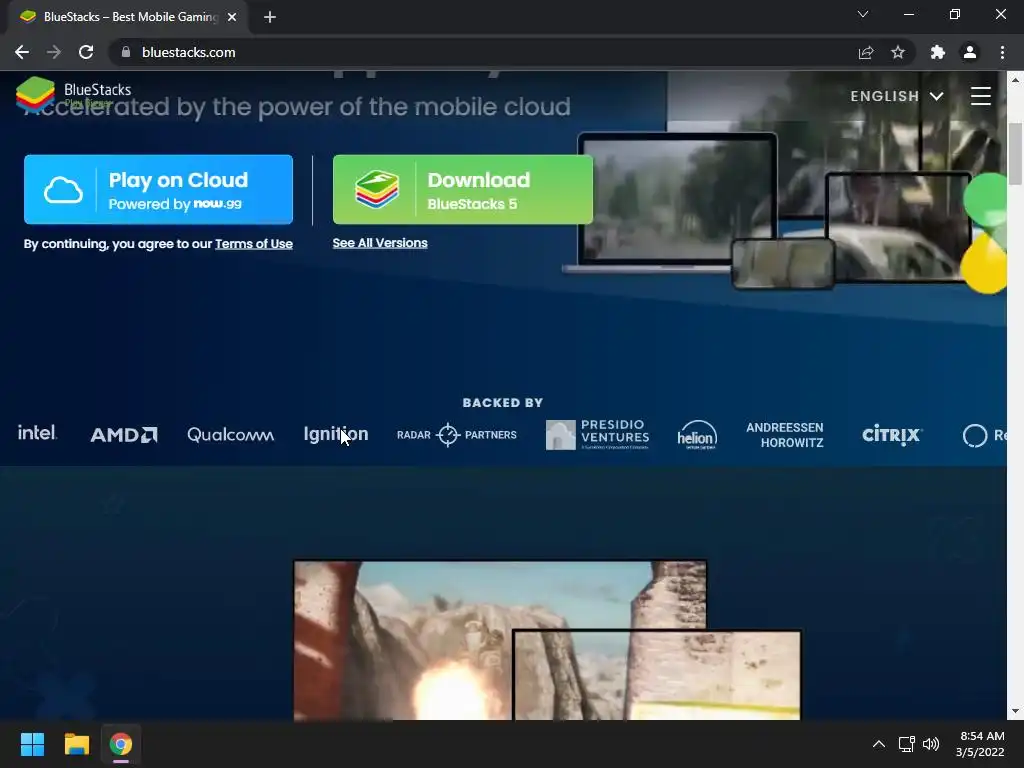Screen dimensions: 1024x768
Task: Click the browser forward arrow
Action: (x=54, y=52)
